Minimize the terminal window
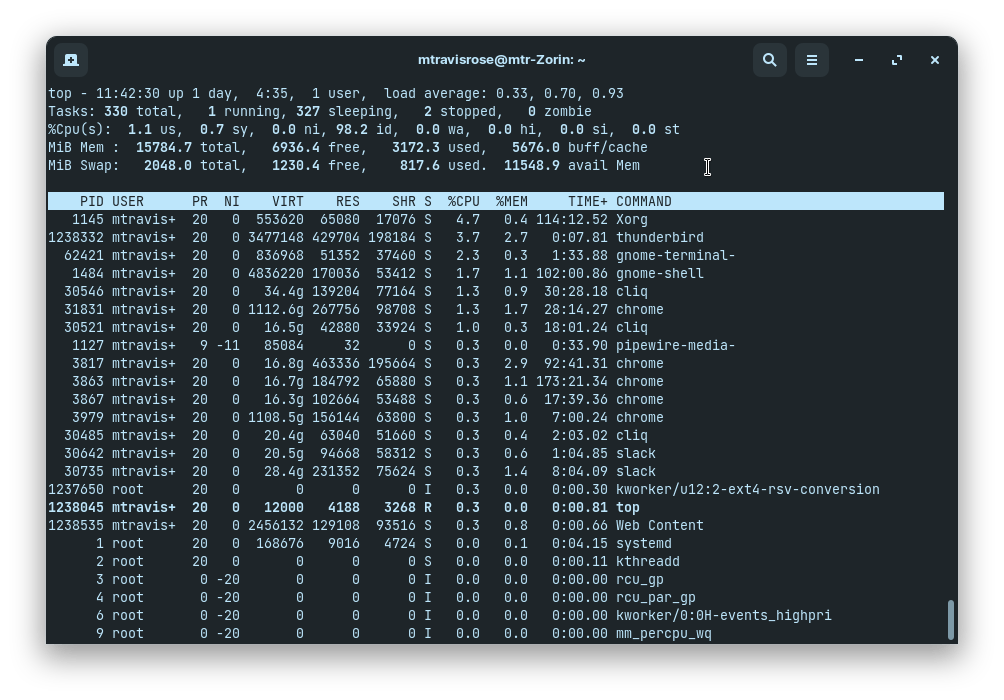This screenshot has width=1004, height=700. pyautogui.click(x=858, y=60)
